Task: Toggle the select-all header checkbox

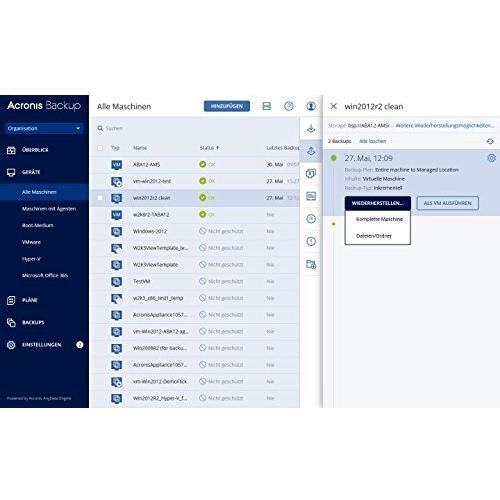Action: coord(100,148)
